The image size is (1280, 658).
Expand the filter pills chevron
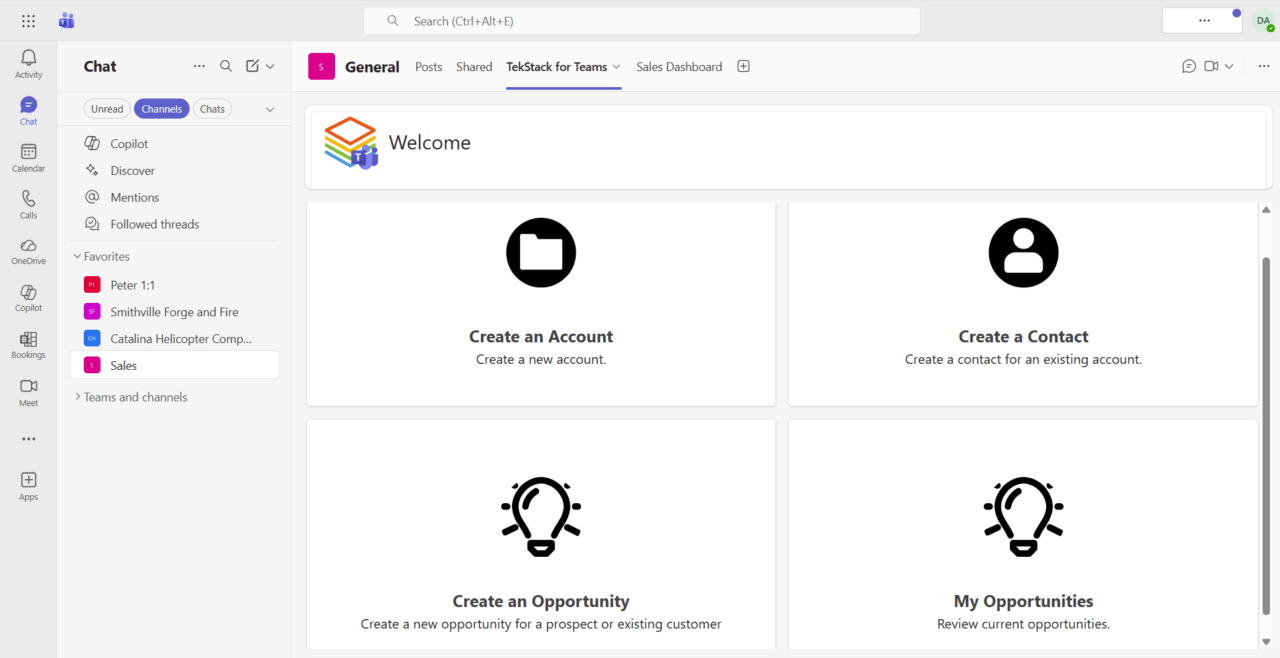click(269, 109)
